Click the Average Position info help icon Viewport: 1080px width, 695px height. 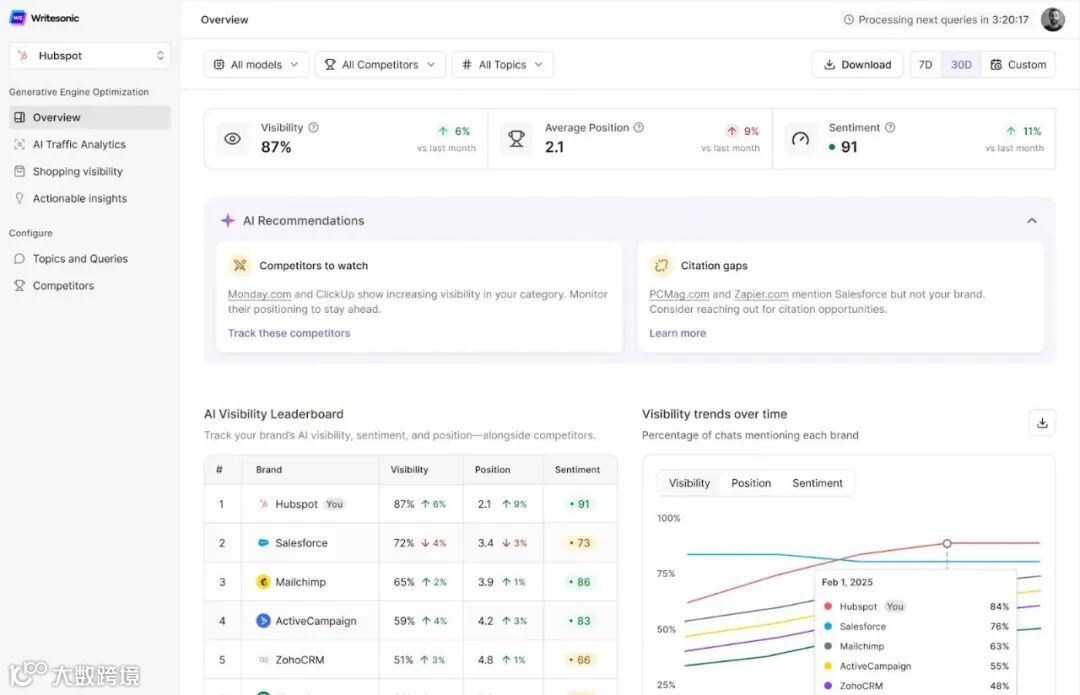tap(638, 127)
